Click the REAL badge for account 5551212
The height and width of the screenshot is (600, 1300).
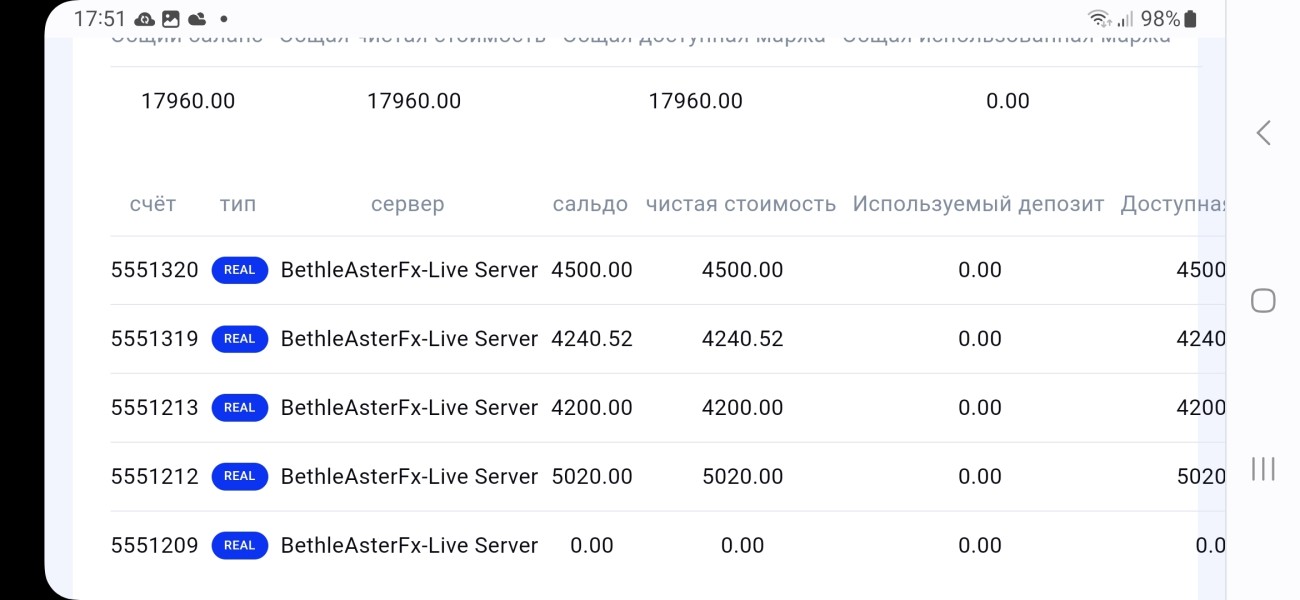(x=240, y=476)
